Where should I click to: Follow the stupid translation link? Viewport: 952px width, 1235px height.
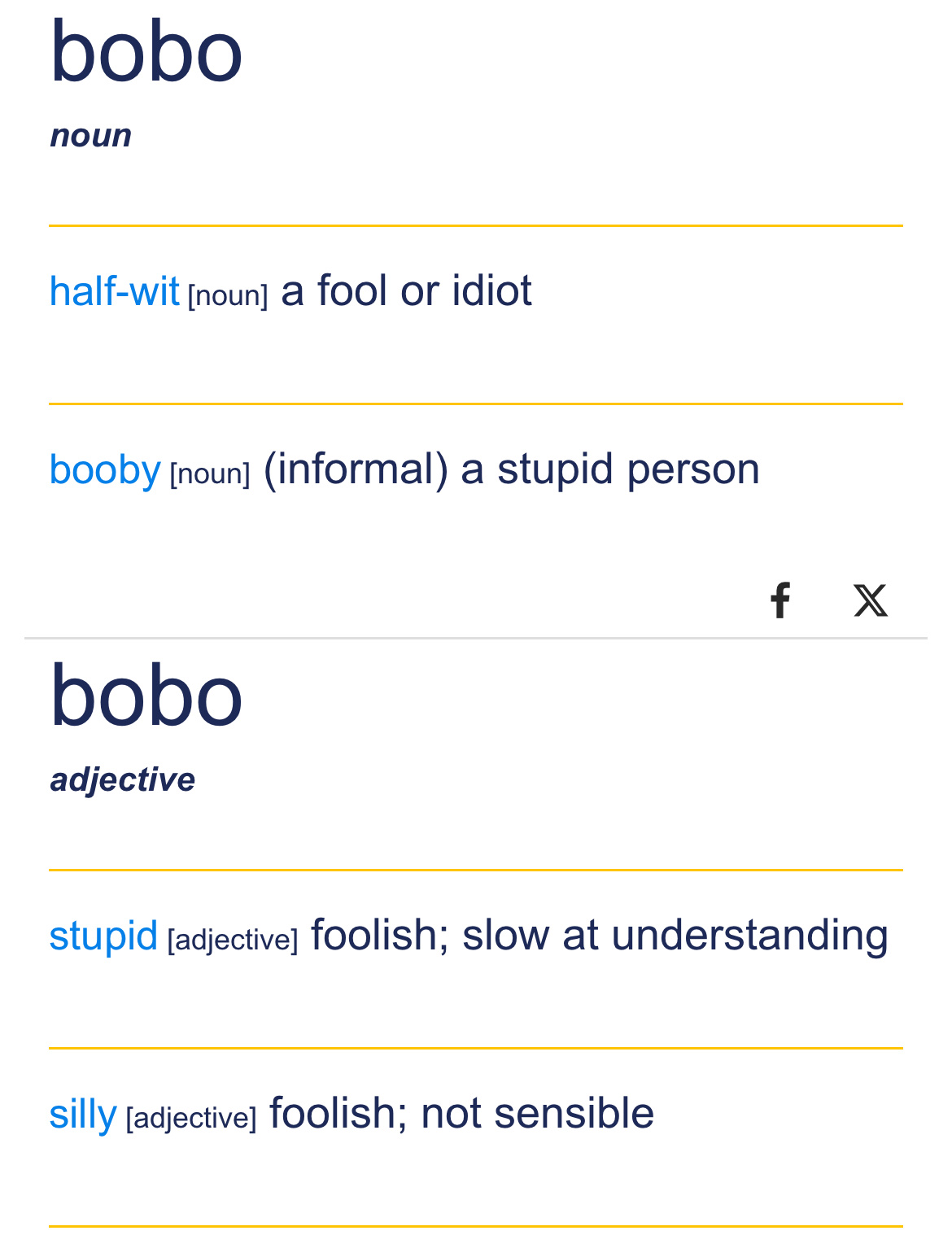tap(103, 936)
